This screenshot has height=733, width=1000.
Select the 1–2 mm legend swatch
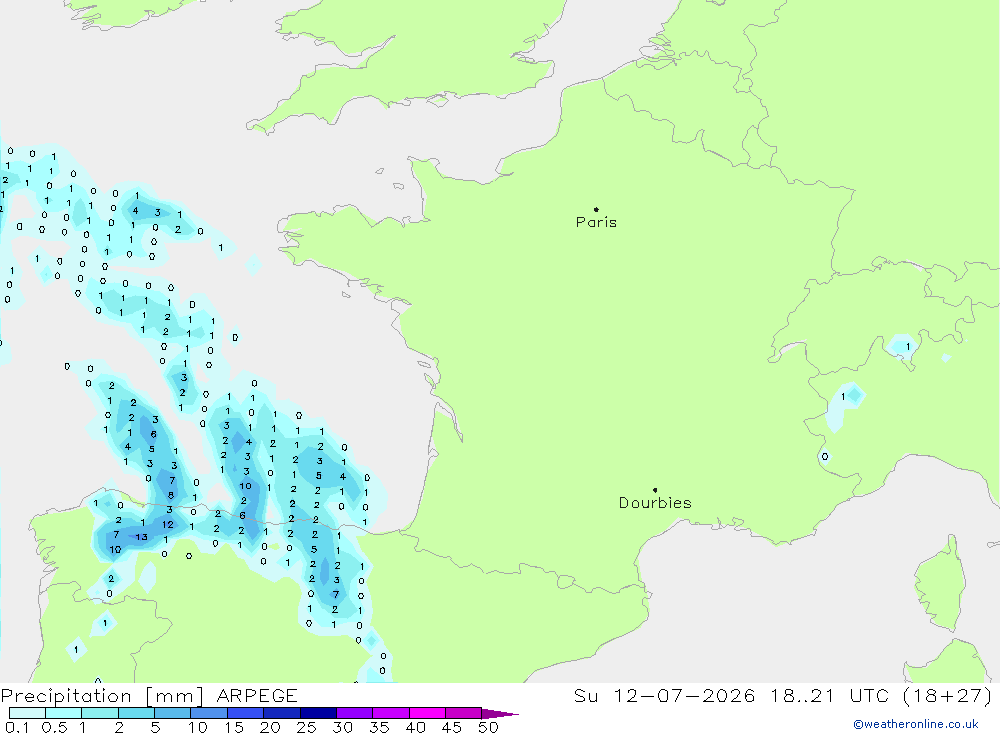[x=99, y=713]
